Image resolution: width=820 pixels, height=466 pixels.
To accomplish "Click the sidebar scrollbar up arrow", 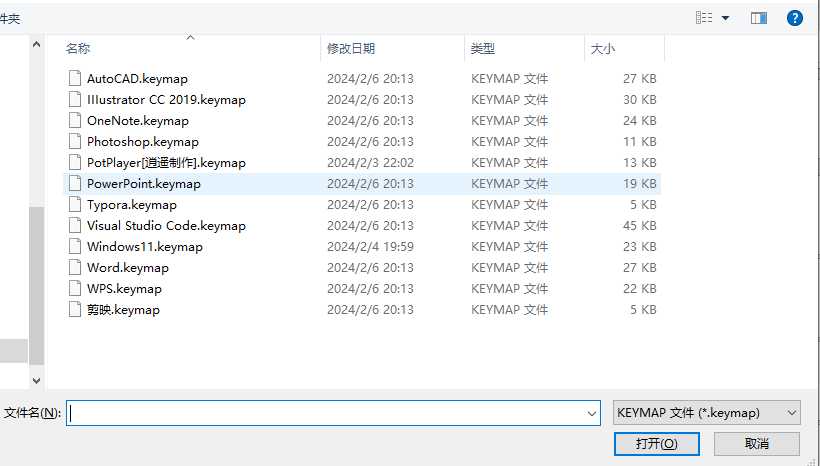I will coord(36,44).
